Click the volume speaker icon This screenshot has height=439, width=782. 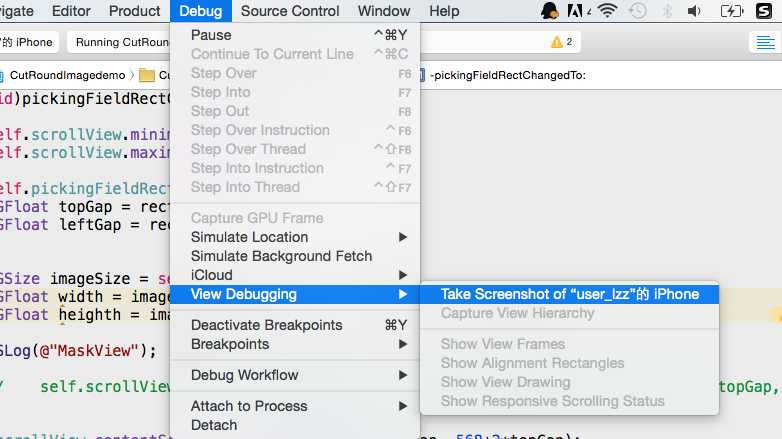(x=694, y=10)
